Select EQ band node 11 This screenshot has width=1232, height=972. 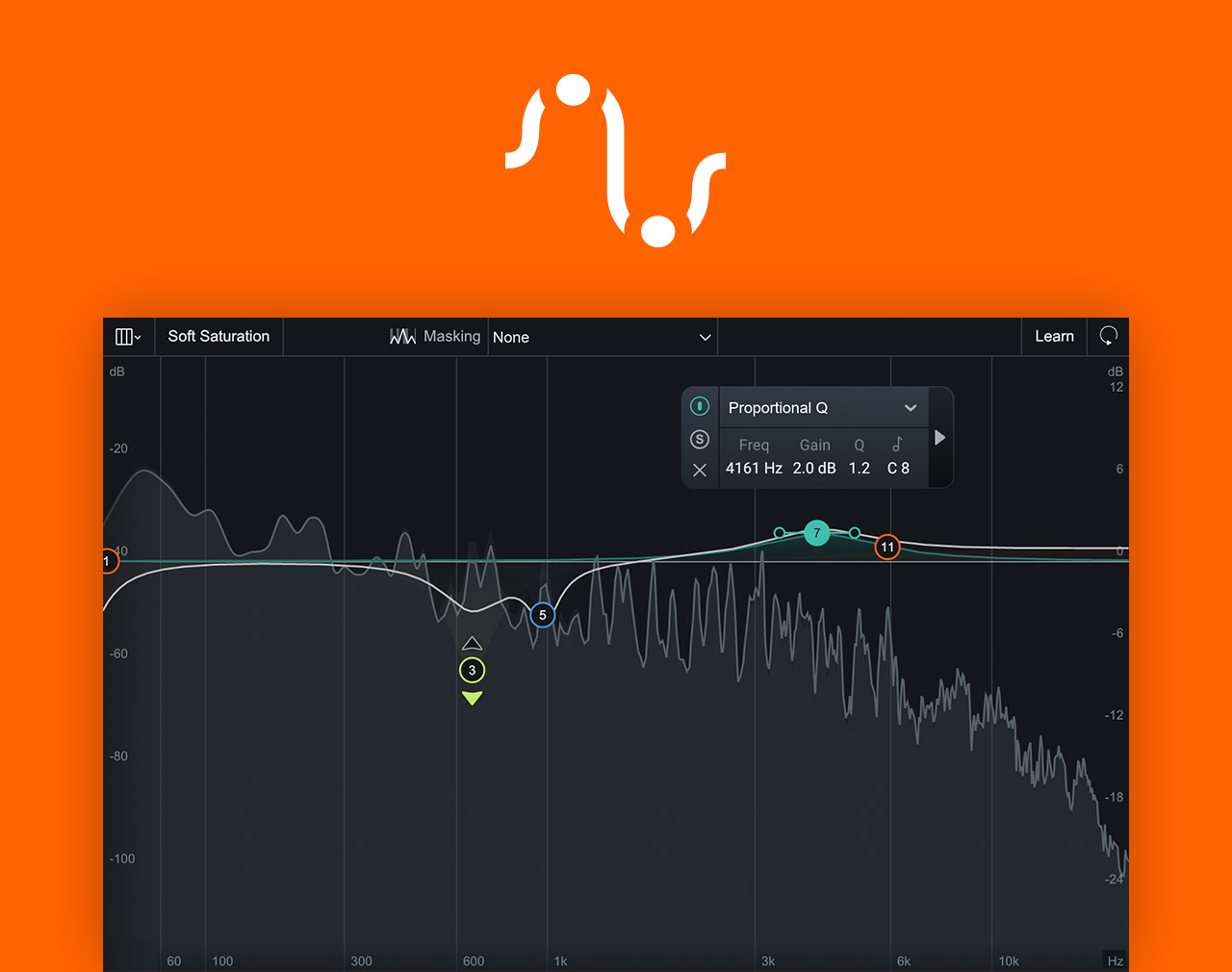coord(887,548)
